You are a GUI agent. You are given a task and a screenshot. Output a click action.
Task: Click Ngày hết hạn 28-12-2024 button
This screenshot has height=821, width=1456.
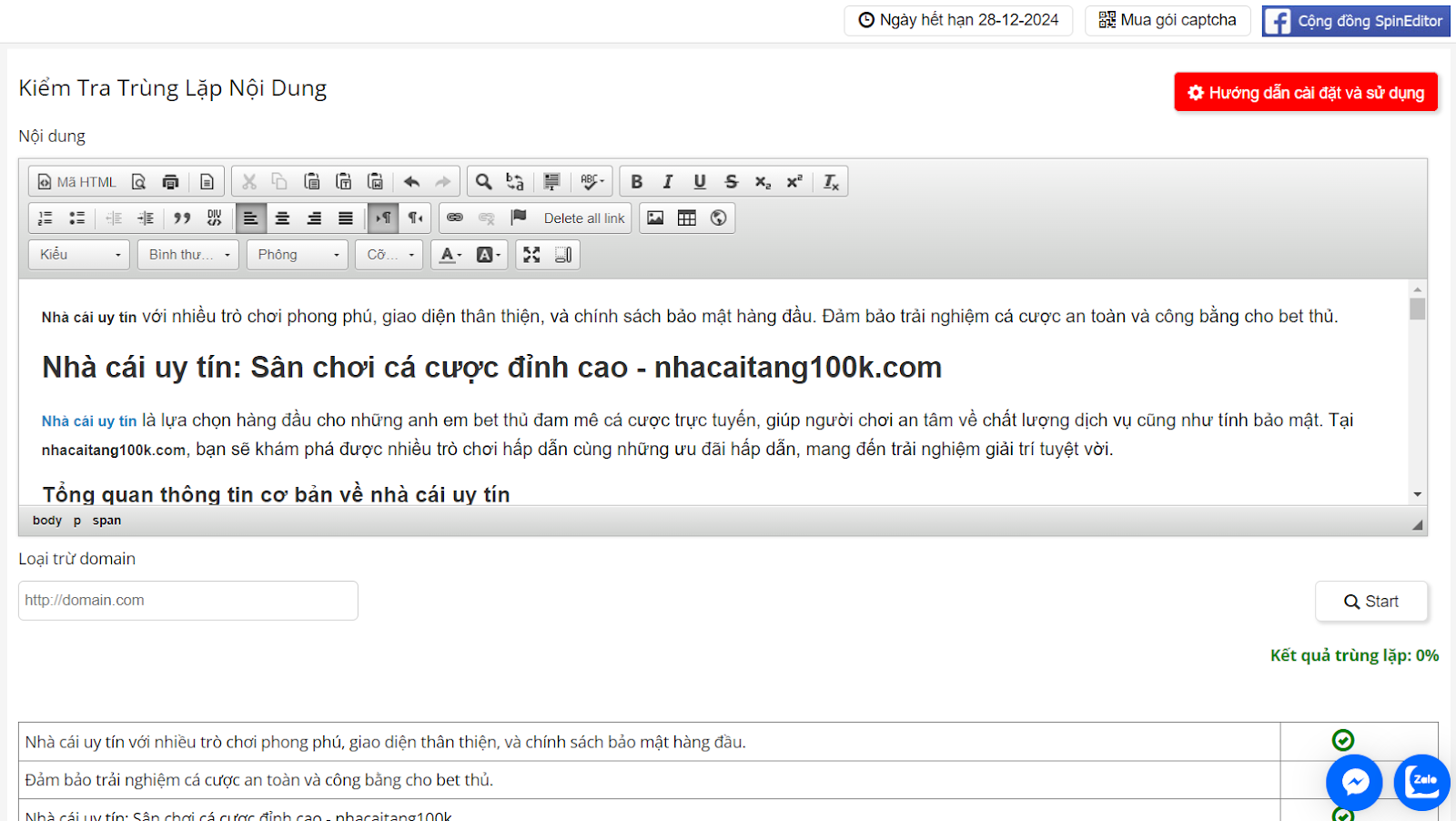coord(958,20)
